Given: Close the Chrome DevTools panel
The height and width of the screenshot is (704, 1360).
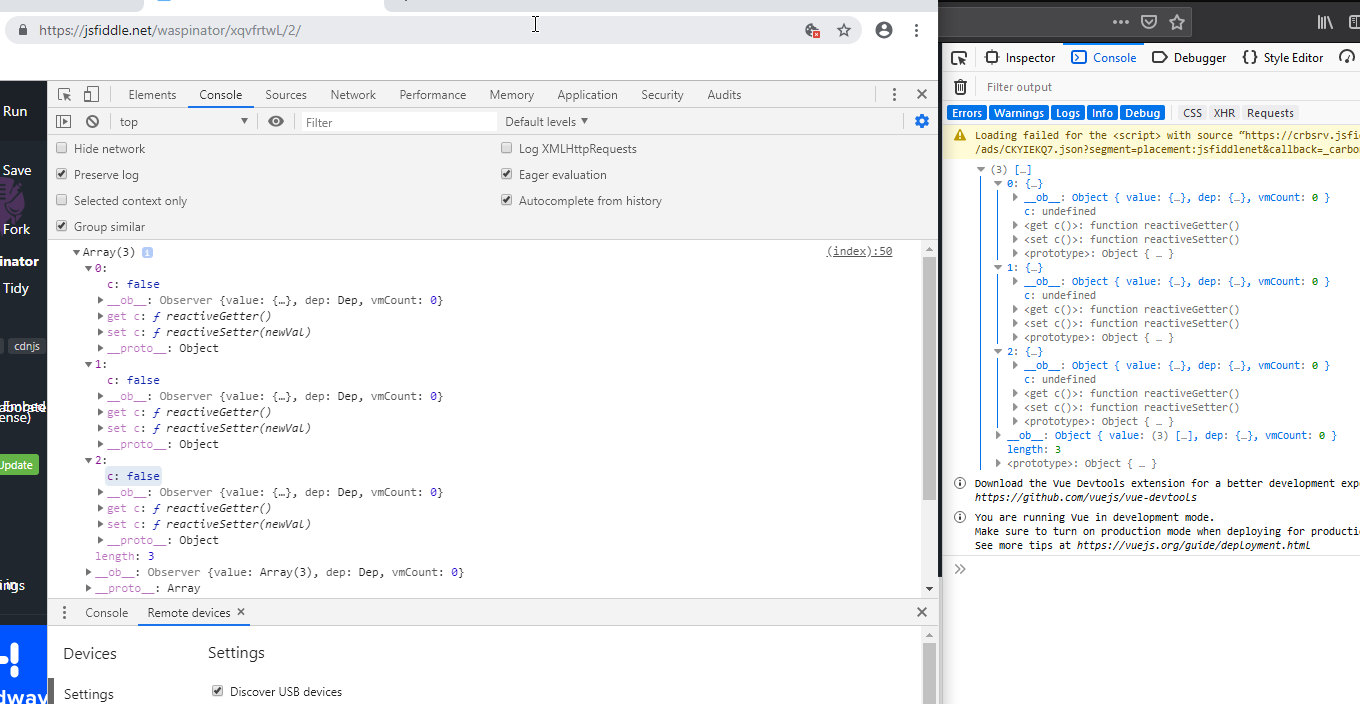Looking at the screenshot, I should (922, 95).
